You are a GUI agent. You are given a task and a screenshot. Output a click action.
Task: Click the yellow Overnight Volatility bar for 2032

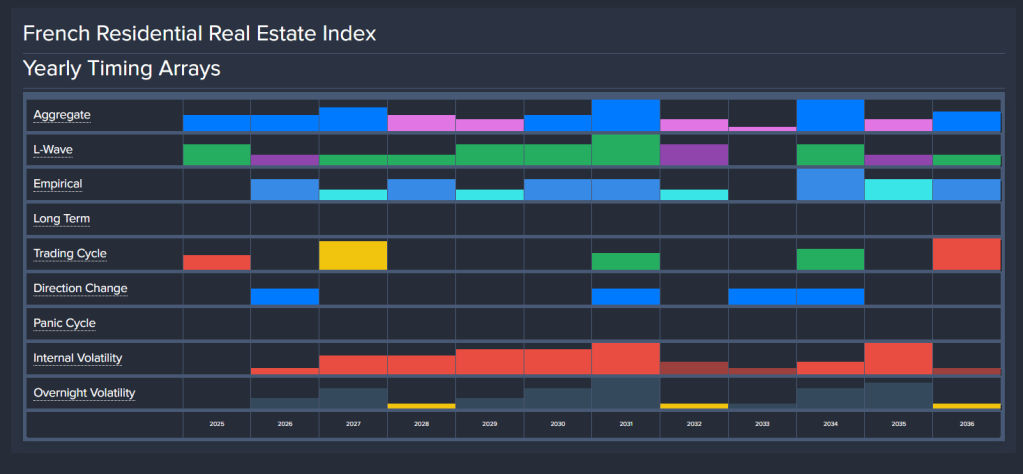tap(694, 406)
